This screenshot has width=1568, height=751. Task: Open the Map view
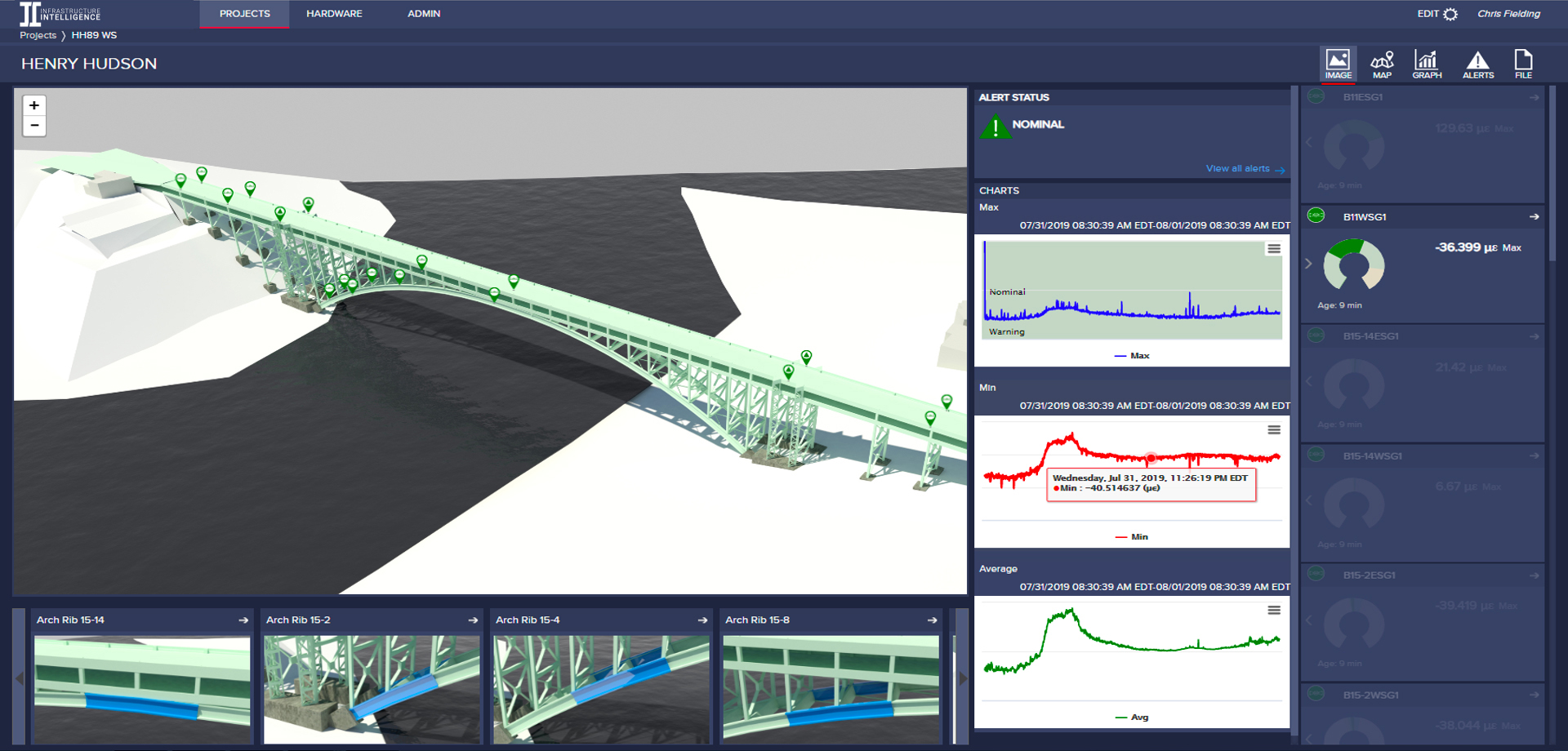pyautogui.click(x=1382, y=64)
